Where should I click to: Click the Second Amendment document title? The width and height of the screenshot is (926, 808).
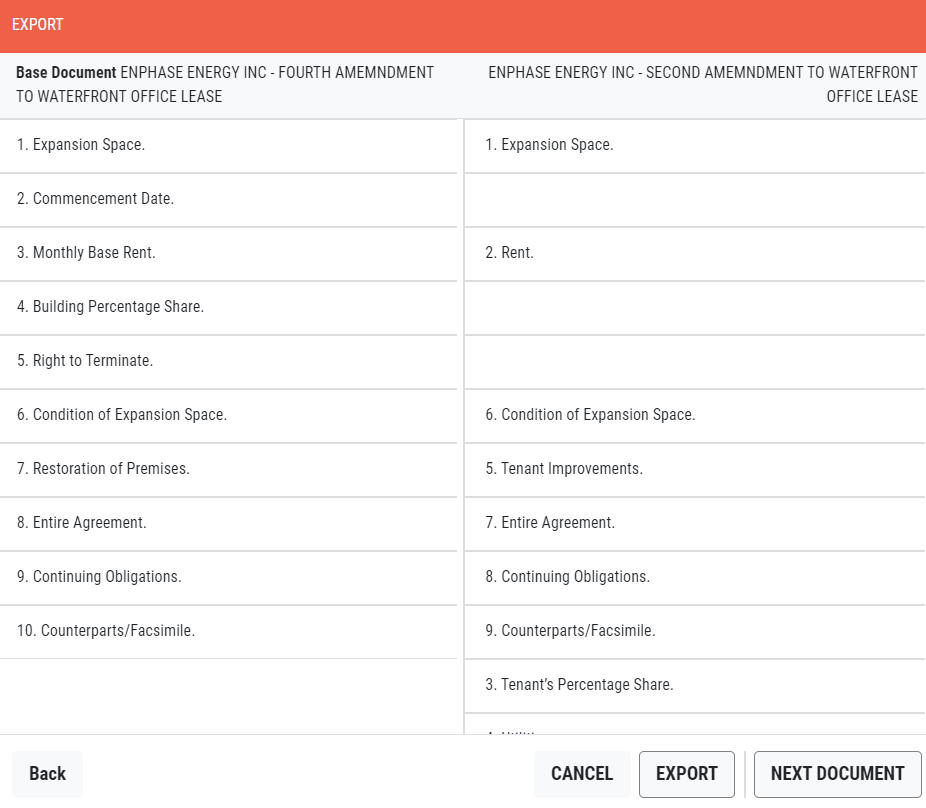[x=703, y=84]
